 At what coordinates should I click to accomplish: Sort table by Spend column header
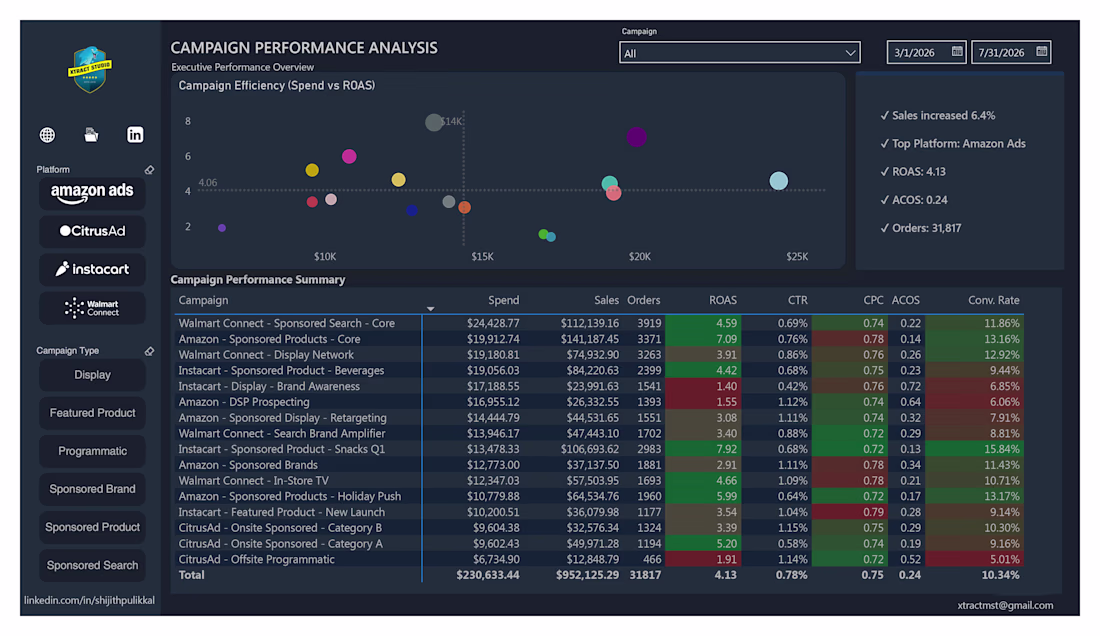pos(503,300)
